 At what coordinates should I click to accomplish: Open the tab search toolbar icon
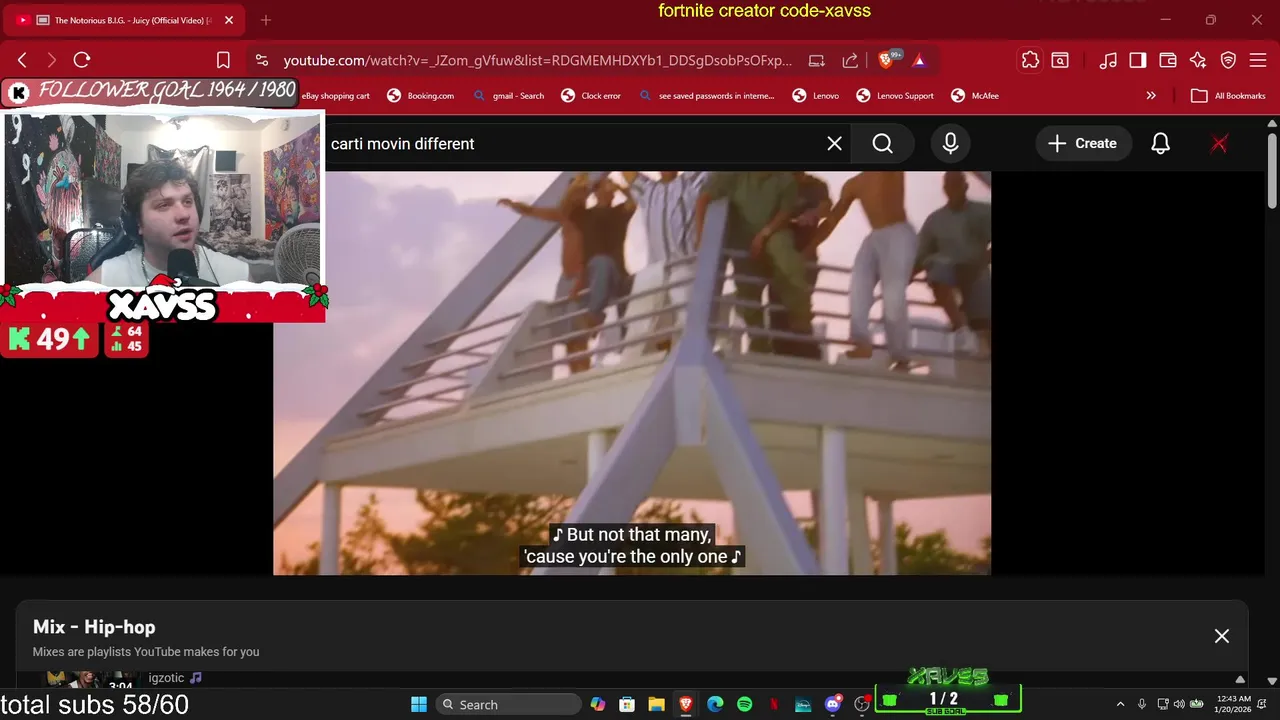[x=1060, y=60]
